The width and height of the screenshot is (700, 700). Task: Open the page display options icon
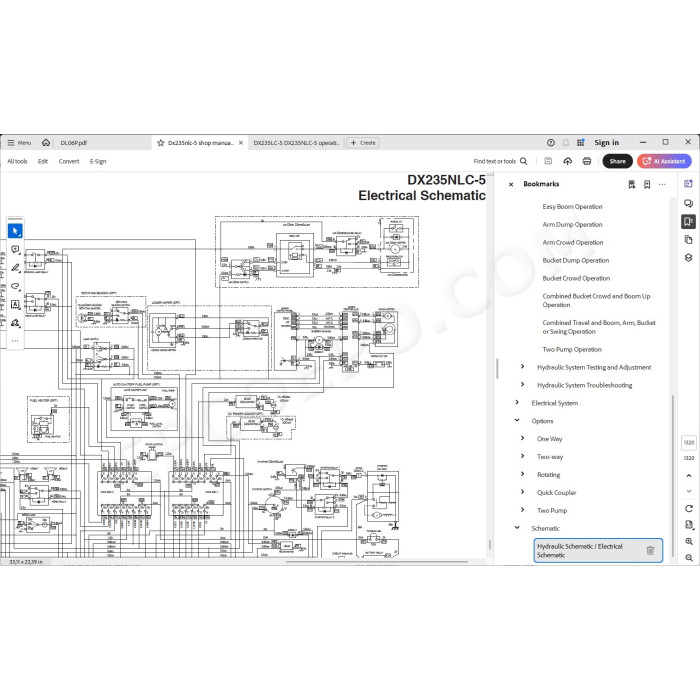(x=689, y=525)
